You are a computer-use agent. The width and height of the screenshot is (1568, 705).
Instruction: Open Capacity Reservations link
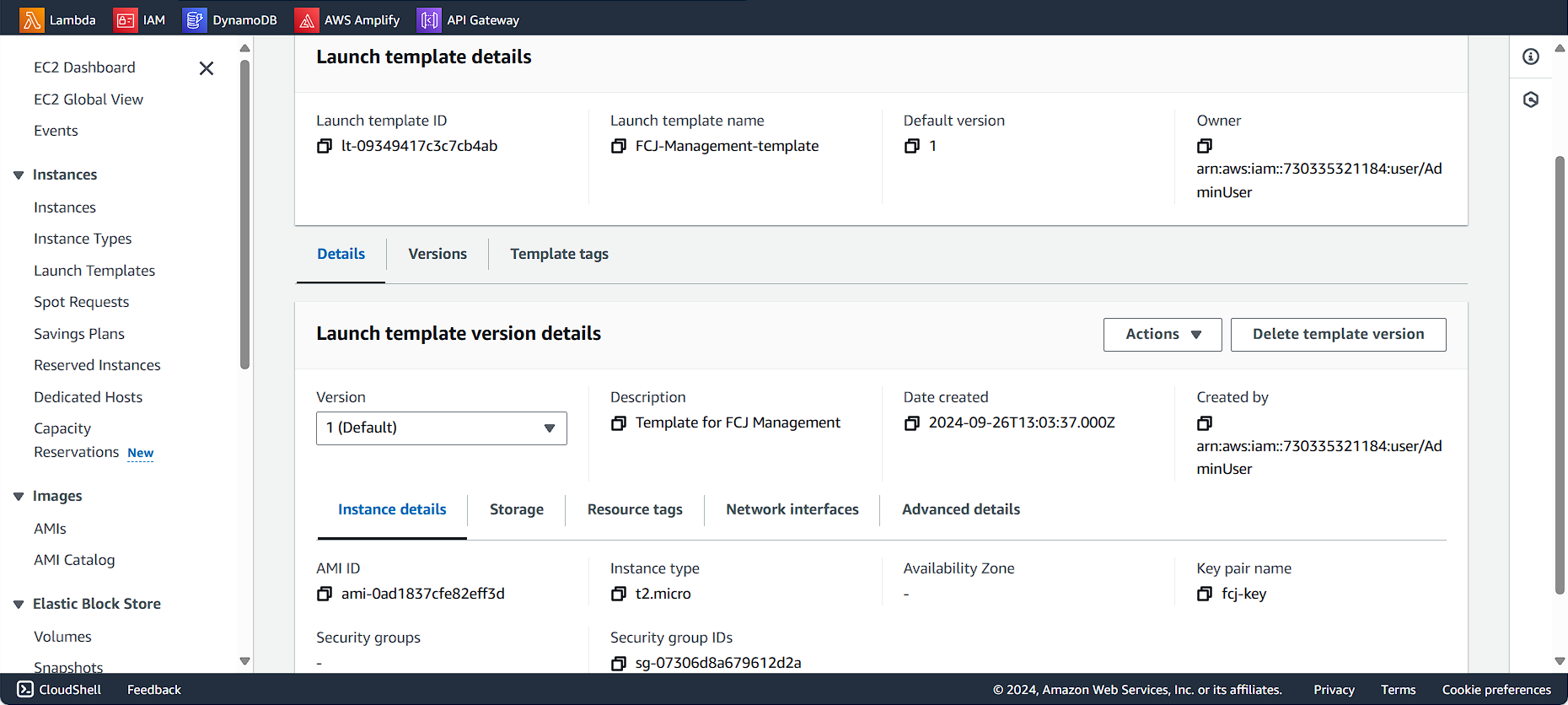click(x=77, y=440)
